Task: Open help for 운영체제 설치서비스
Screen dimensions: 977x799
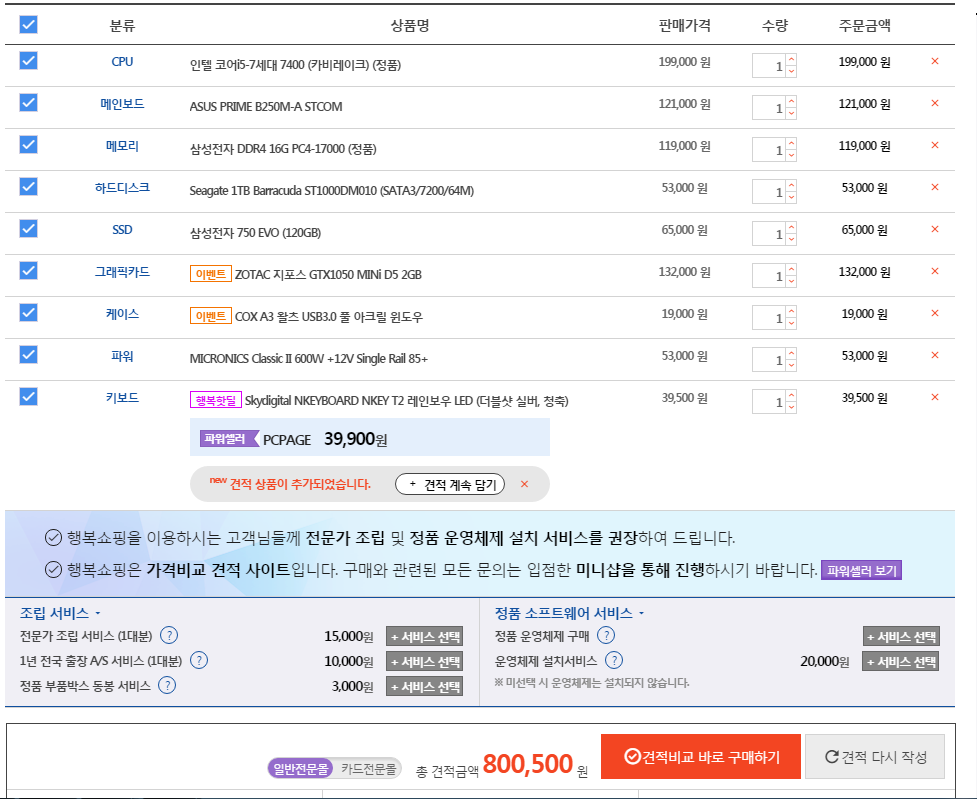Action: [x=614, y=660]
